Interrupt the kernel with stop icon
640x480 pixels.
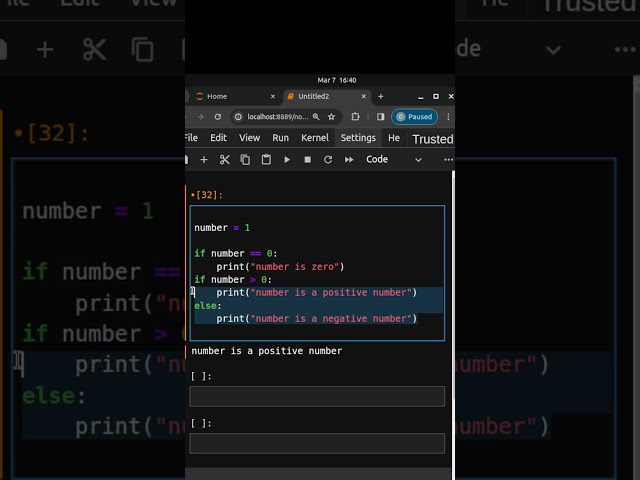tap(308, 160)
